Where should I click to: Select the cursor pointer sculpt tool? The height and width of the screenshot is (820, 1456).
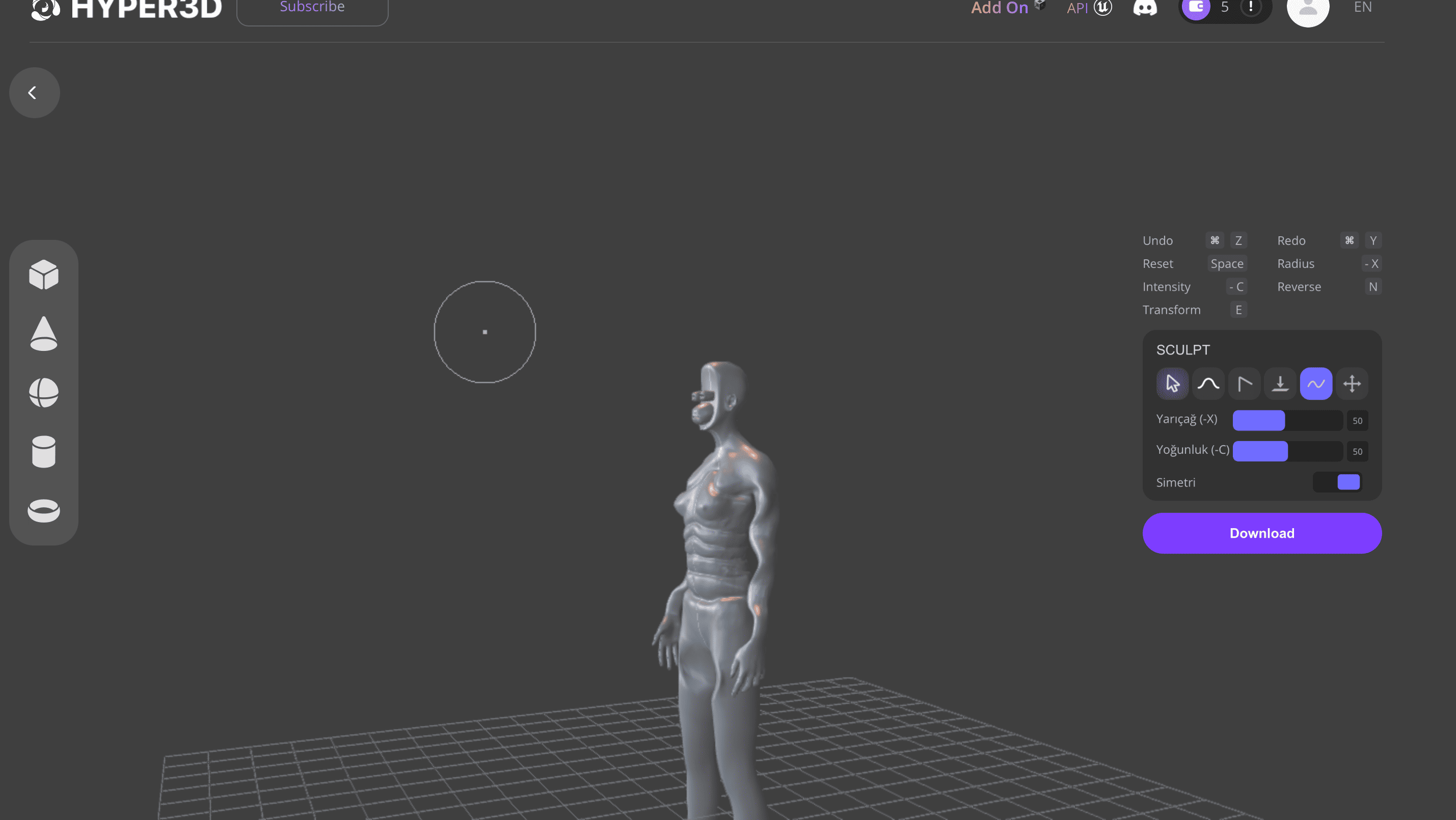tap(1172, 384)
